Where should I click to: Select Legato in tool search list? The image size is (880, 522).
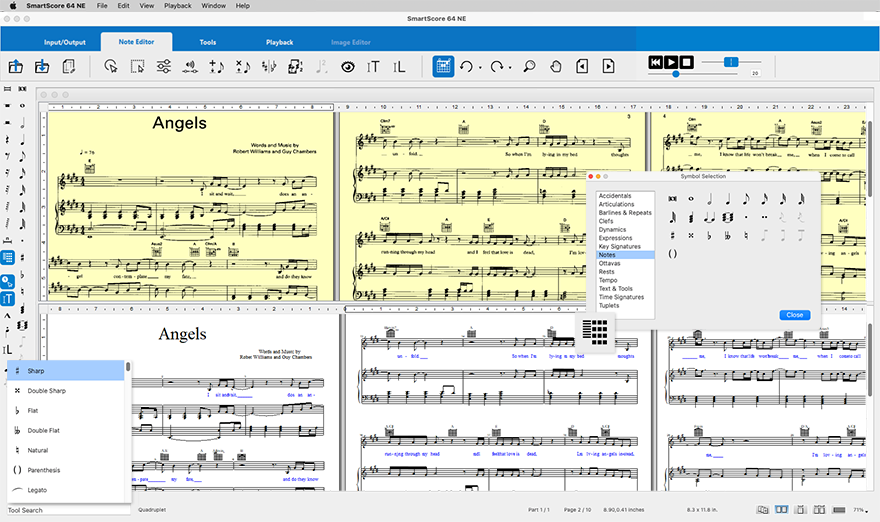(x=66, y=490)
